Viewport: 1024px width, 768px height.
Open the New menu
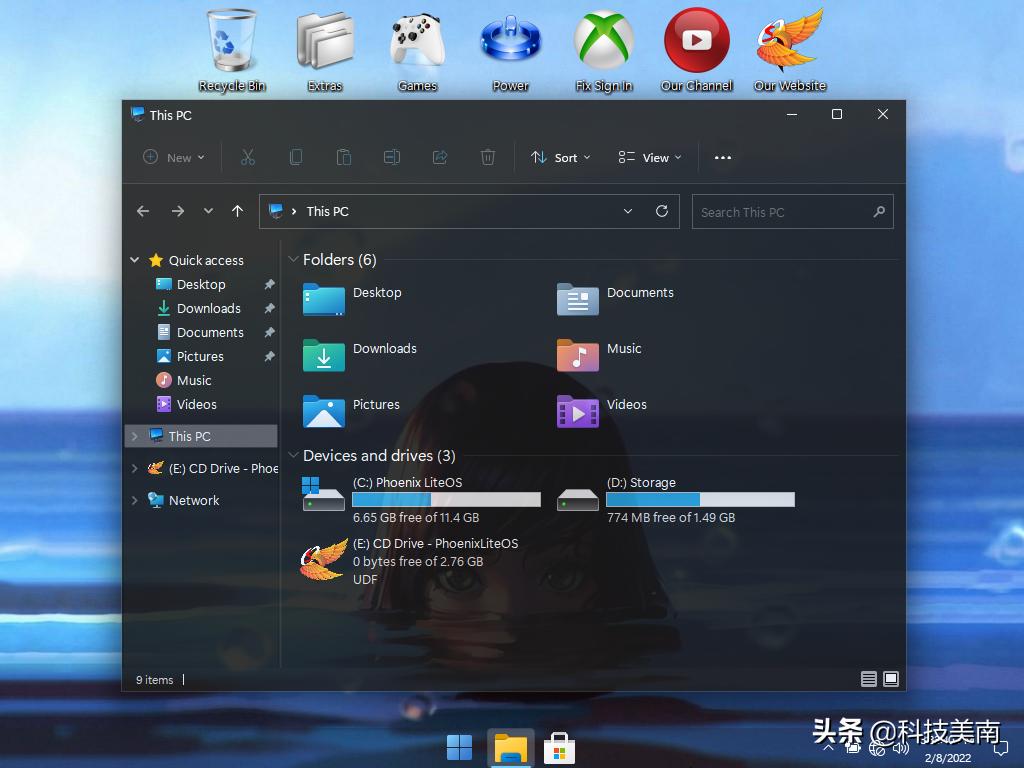[174, 157]
